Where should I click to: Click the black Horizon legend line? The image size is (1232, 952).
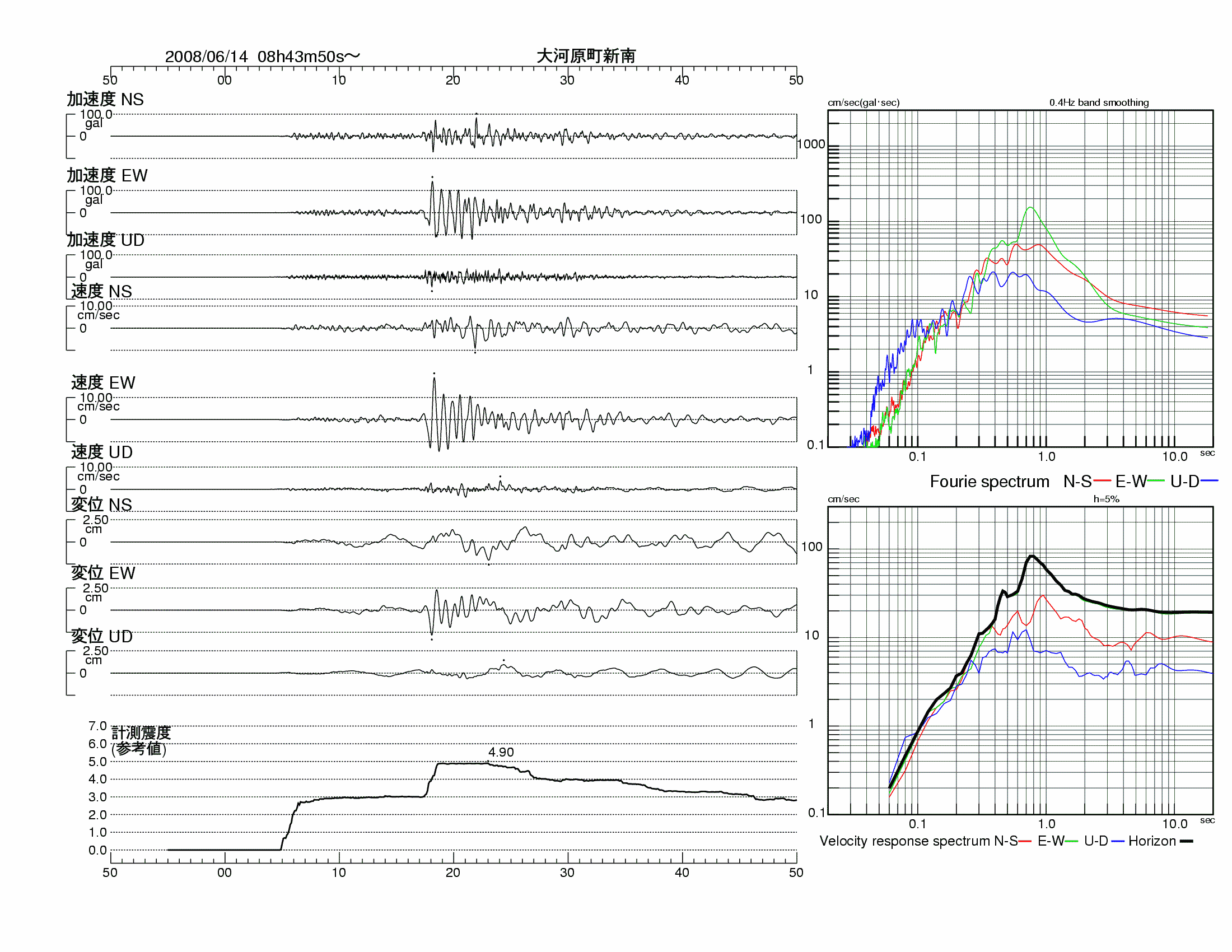(1186, 841)
